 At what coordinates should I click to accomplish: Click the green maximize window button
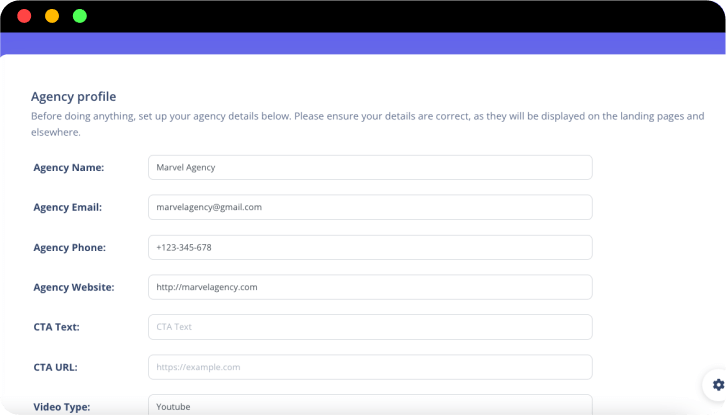[80, 16]
